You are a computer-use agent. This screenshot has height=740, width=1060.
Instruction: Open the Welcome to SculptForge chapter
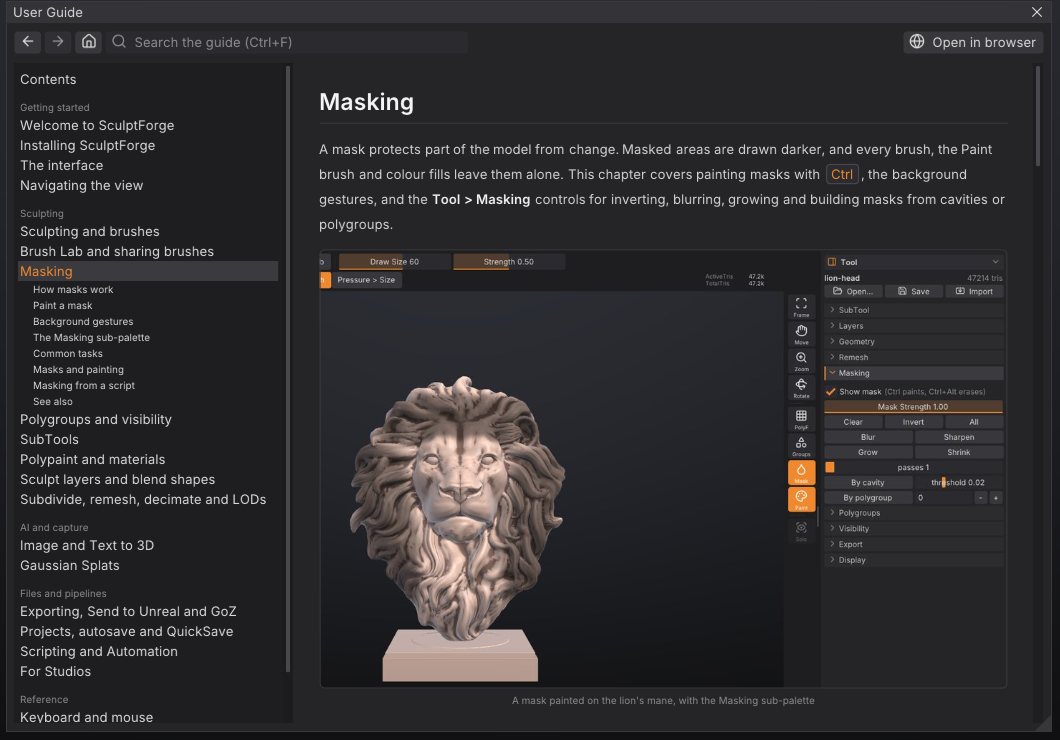coord(97,125)
